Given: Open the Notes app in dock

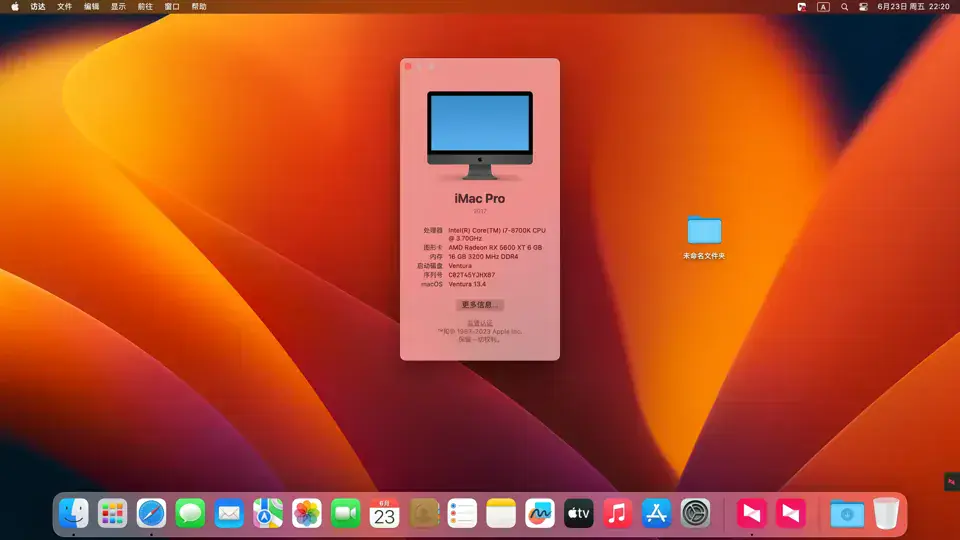Looking at the screenshot, I should point(501,513).
